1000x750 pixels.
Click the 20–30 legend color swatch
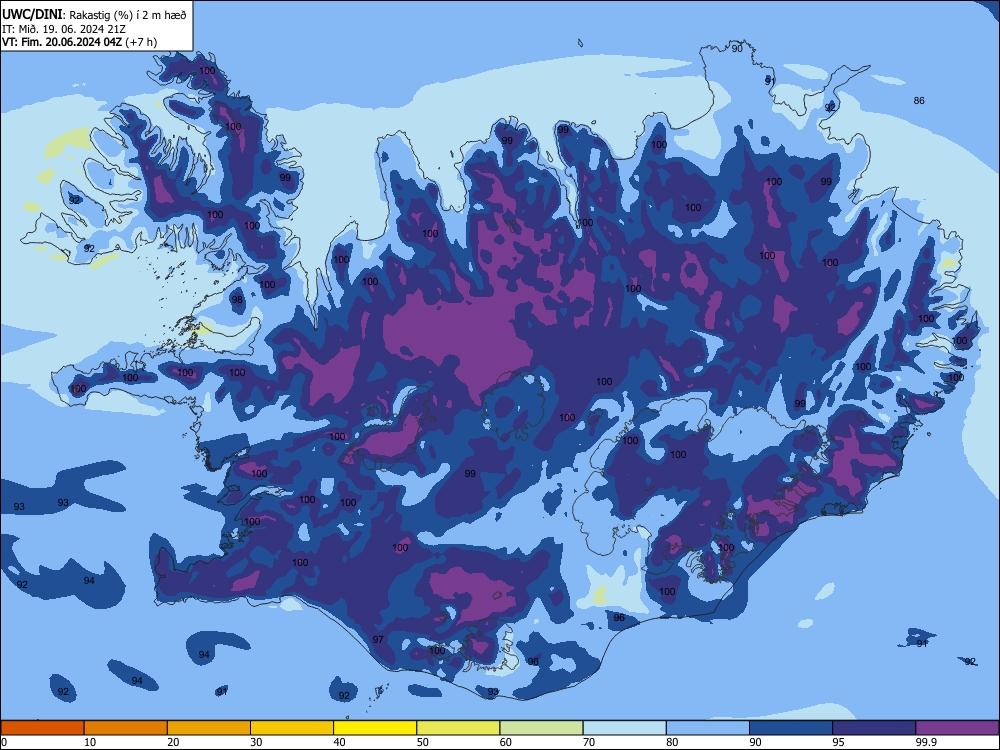coord(209,728)
